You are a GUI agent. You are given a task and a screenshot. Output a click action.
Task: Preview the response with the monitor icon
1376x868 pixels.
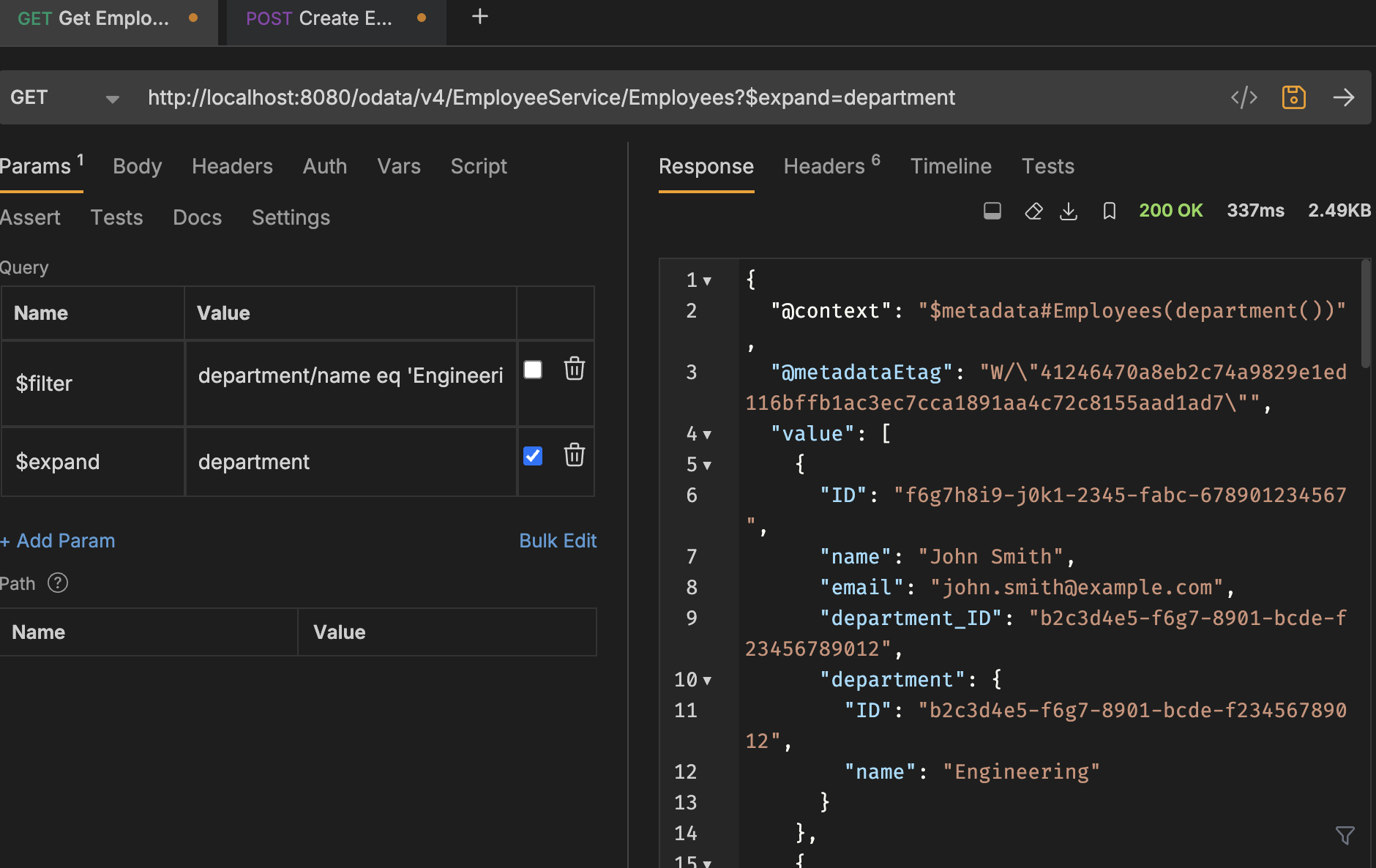tap(992, 211)
